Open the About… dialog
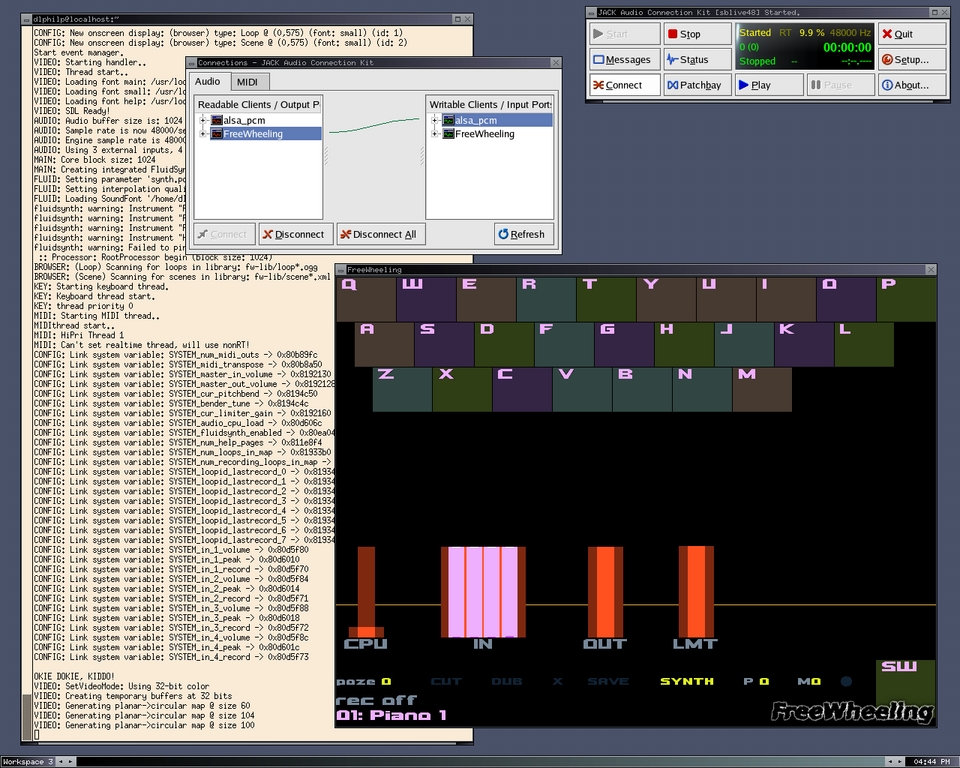This screenshot has width=960, height=768. pyautogui.click(x=911, y=85)
